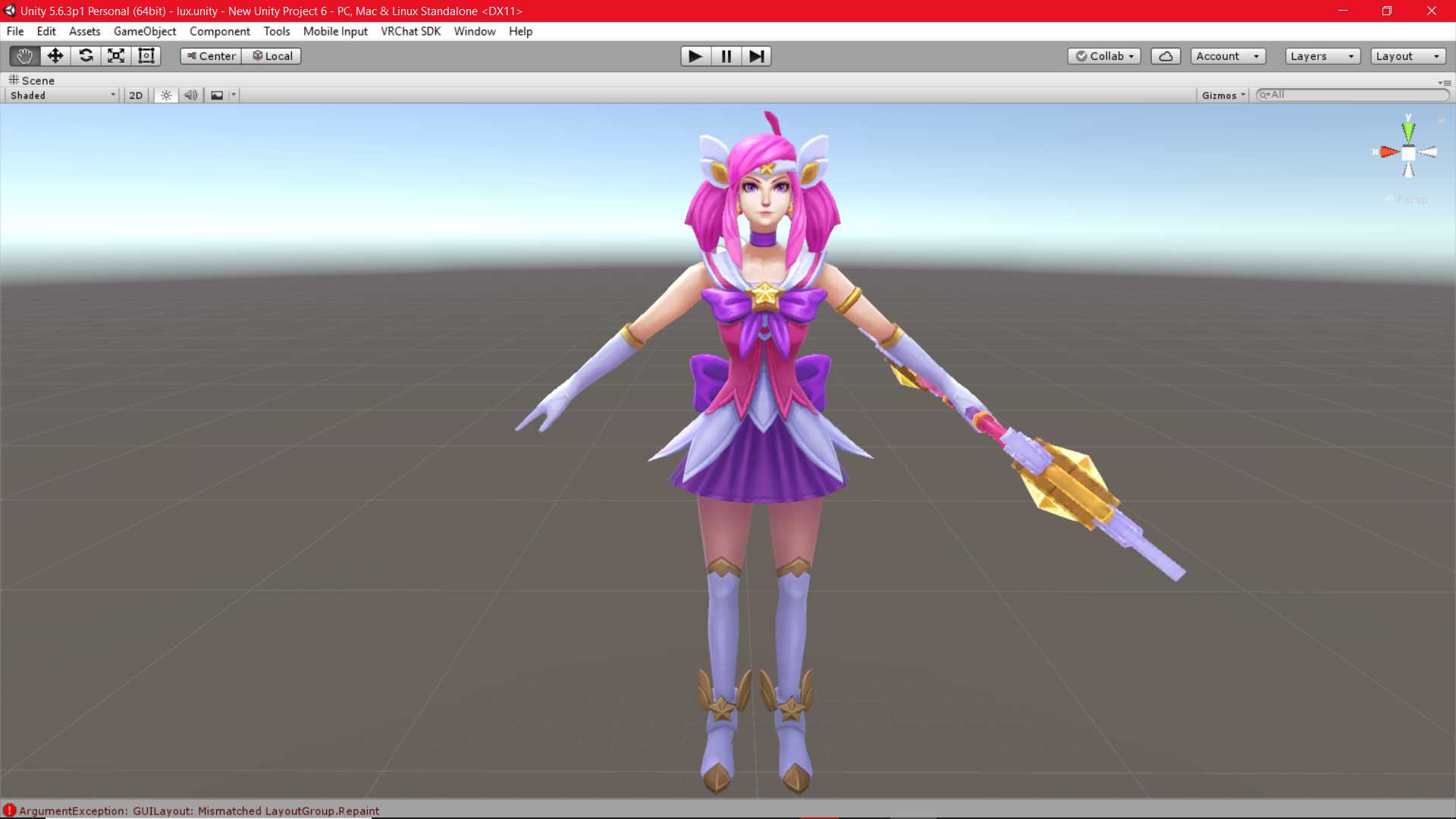
Task: Select the Hand pan tool
Action: pos(24,55)
